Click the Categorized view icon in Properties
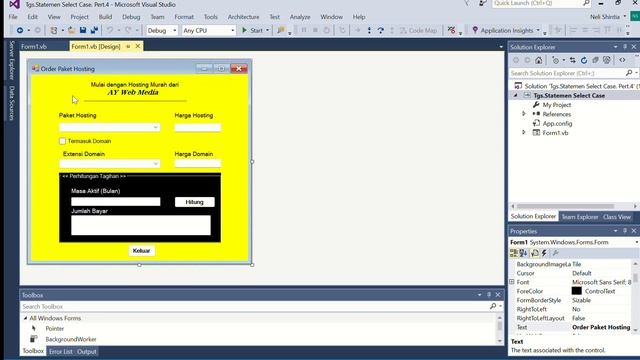 tap(514, 253)
